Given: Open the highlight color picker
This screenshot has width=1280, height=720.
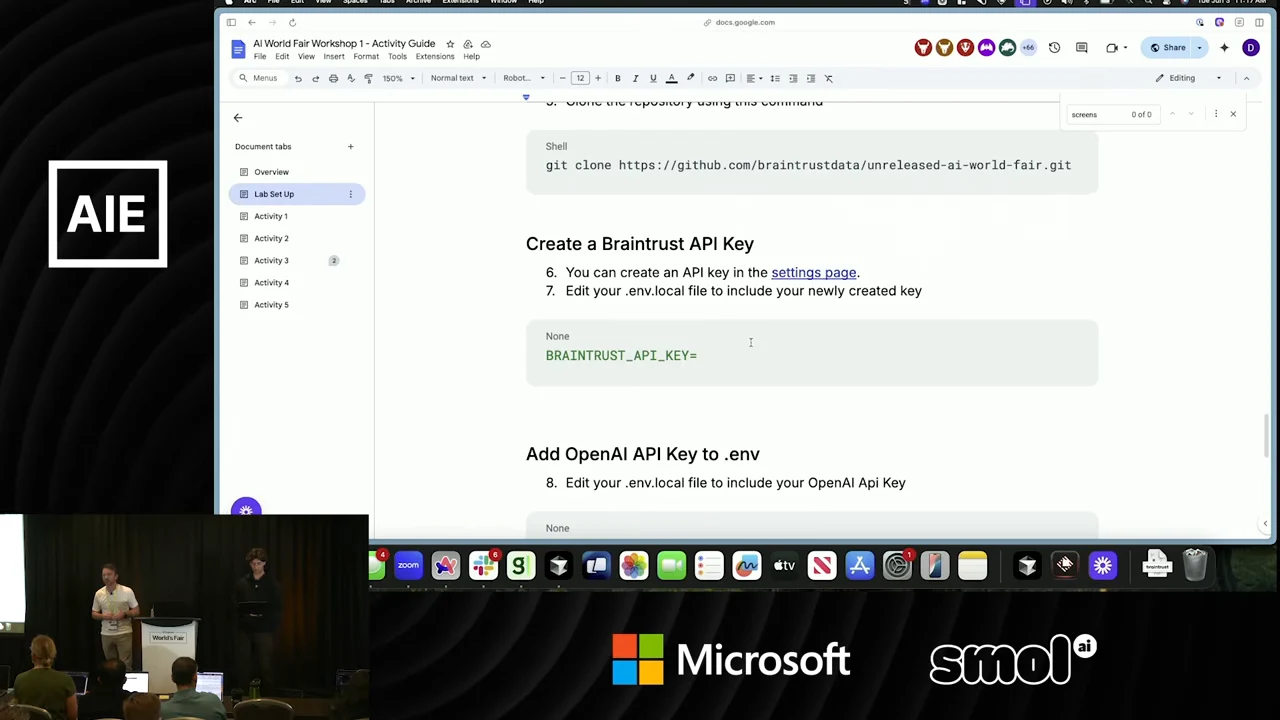Looking at the screenshot, I should tap(690, 78).
